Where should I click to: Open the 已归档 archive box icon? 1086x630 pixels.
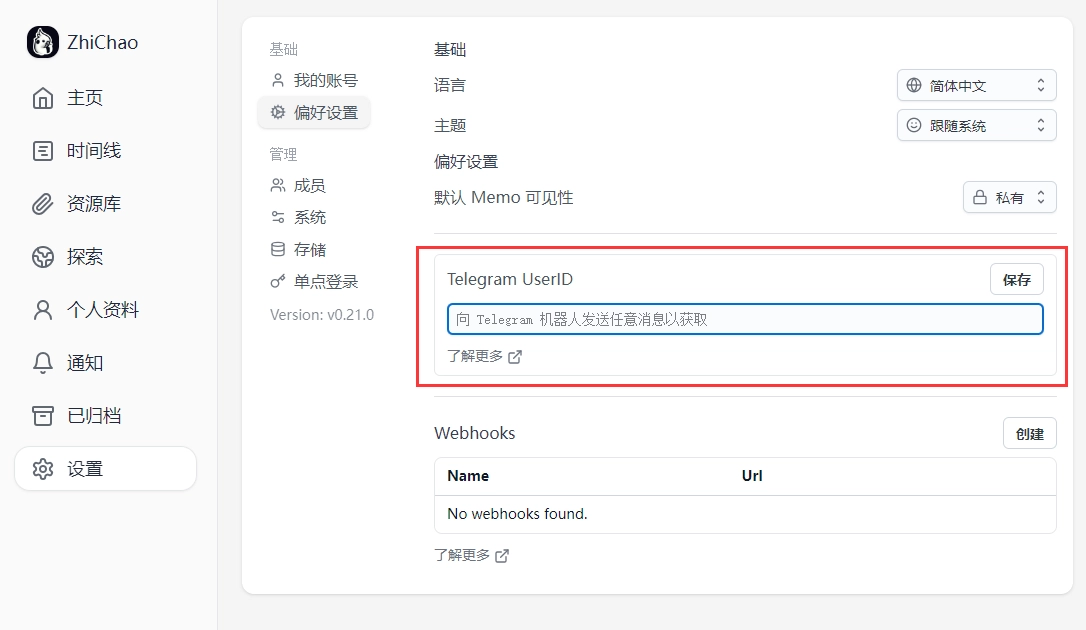41,415
